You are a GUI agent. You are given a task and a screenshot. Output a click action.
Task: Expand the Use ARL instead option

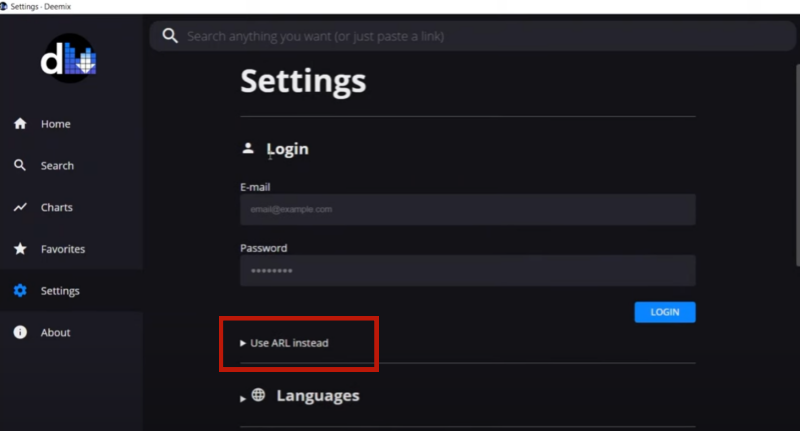284,343
